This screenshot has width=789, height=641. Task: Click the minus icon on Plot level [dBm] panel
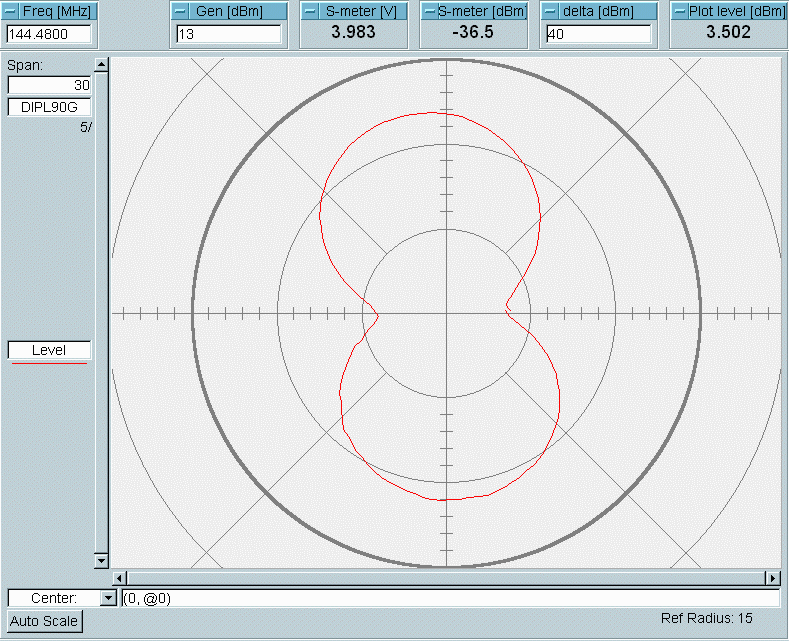coord(680,11)
